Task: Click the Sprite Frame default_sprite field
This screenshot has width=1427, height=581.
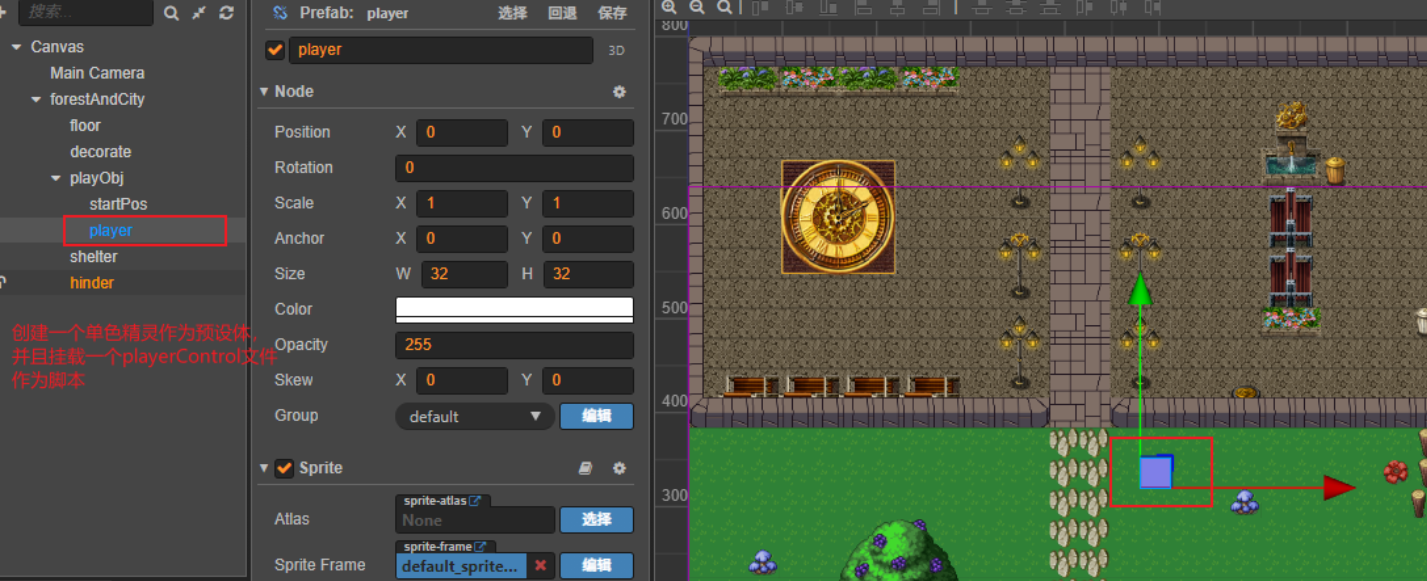Action: [x=461, y=566]
